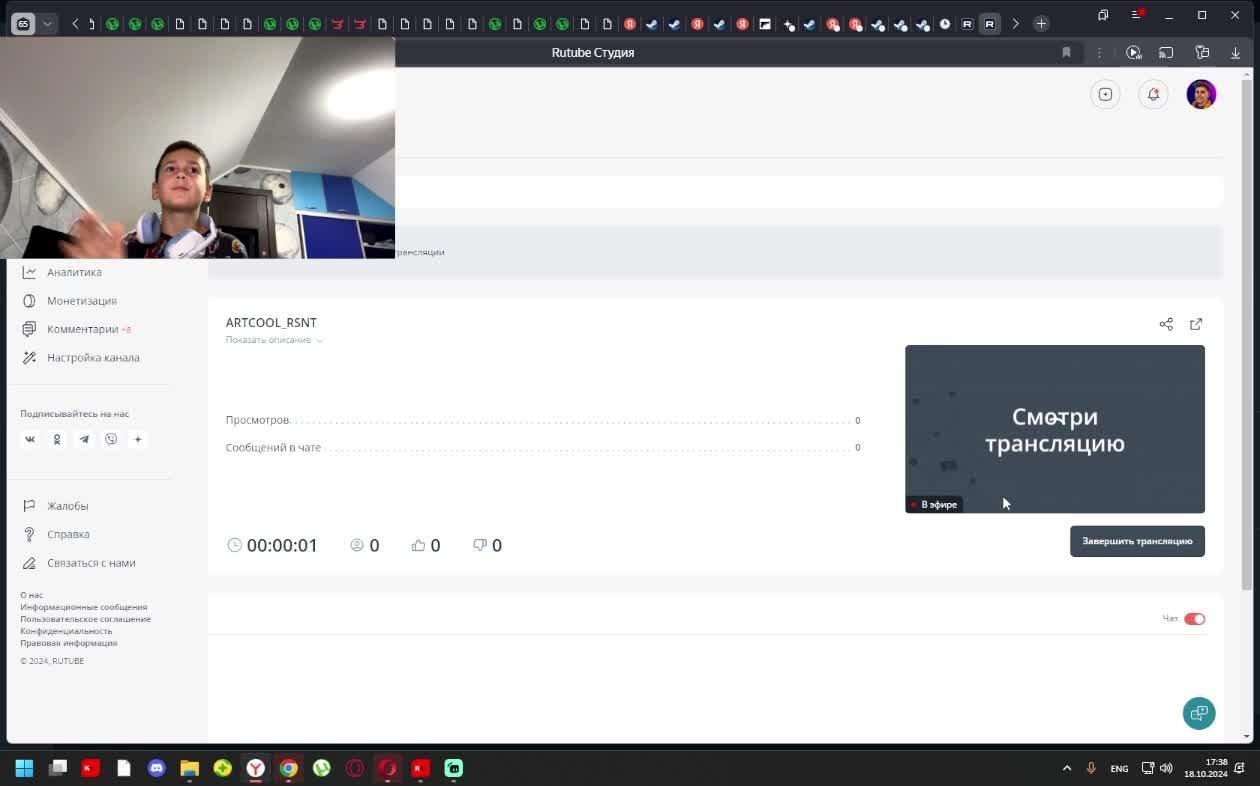Open a new browser tab
The image size is (1260, 786).
click(x=1041, y=23)
